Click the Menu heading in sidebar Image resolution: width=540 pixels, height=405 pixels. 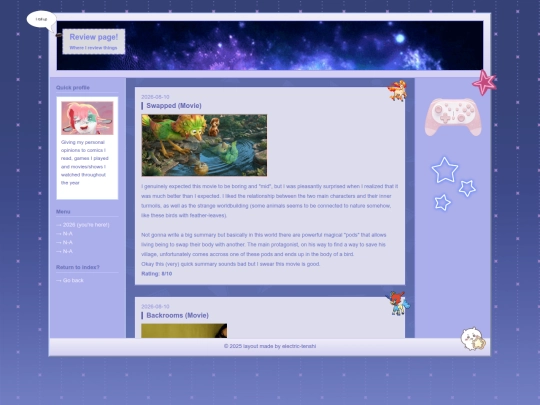(63, 211)
